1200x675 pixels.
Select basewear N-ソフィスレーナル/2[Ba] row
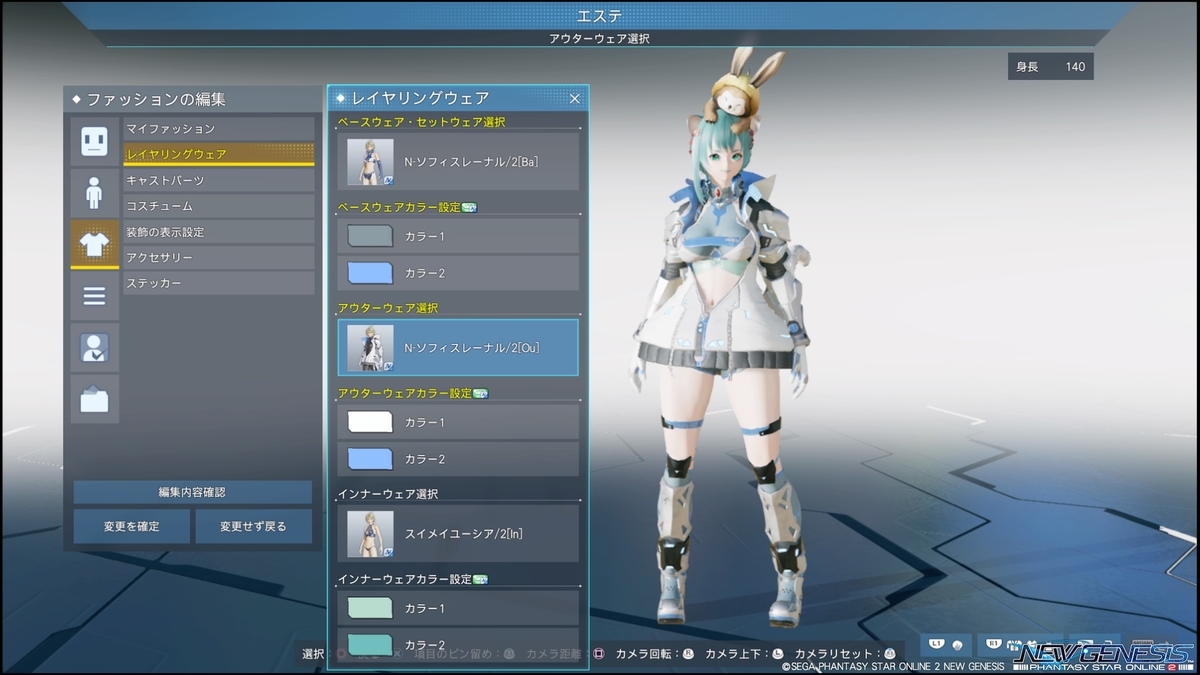(458, 161)
